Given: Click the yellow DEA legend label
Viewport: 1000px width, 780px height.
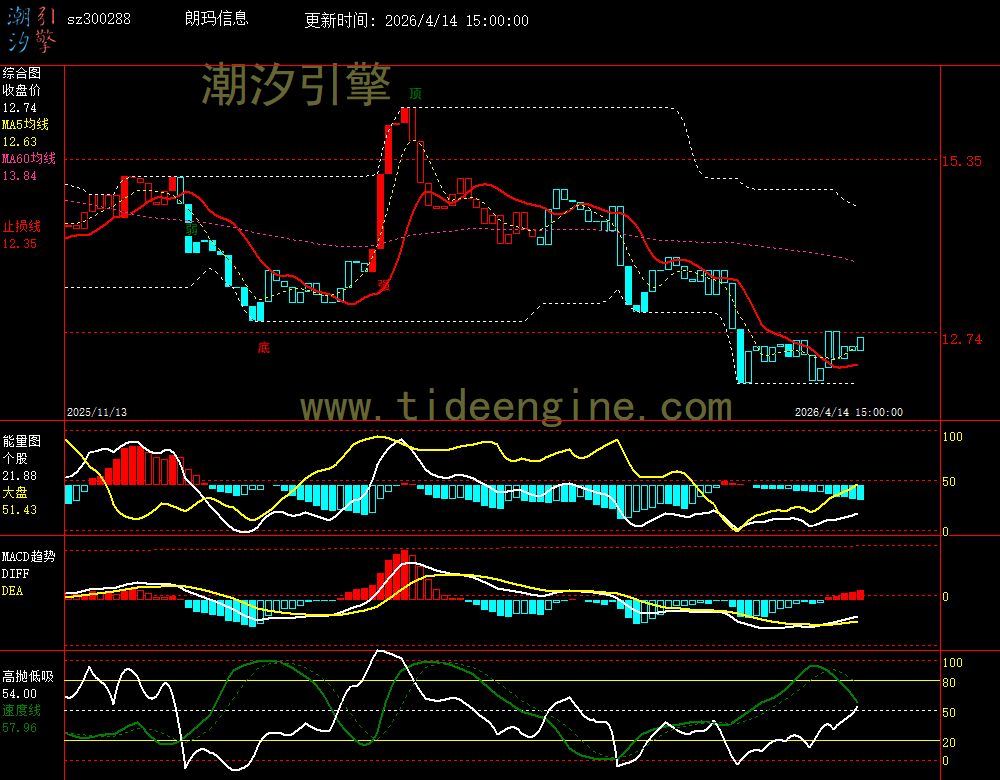Looking at the screenshot, I should (x=12, y=591).
